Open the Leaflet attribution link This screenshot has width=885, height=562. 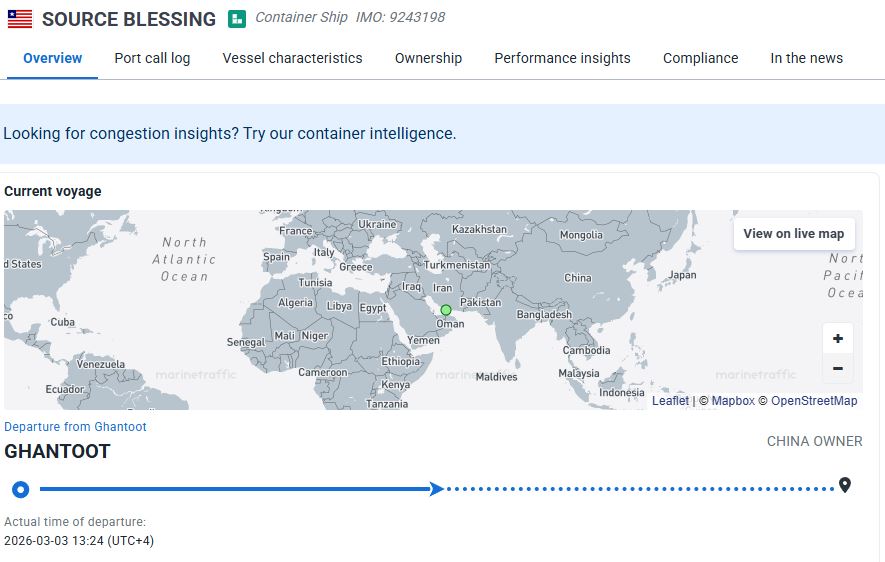tap(670, 401)
